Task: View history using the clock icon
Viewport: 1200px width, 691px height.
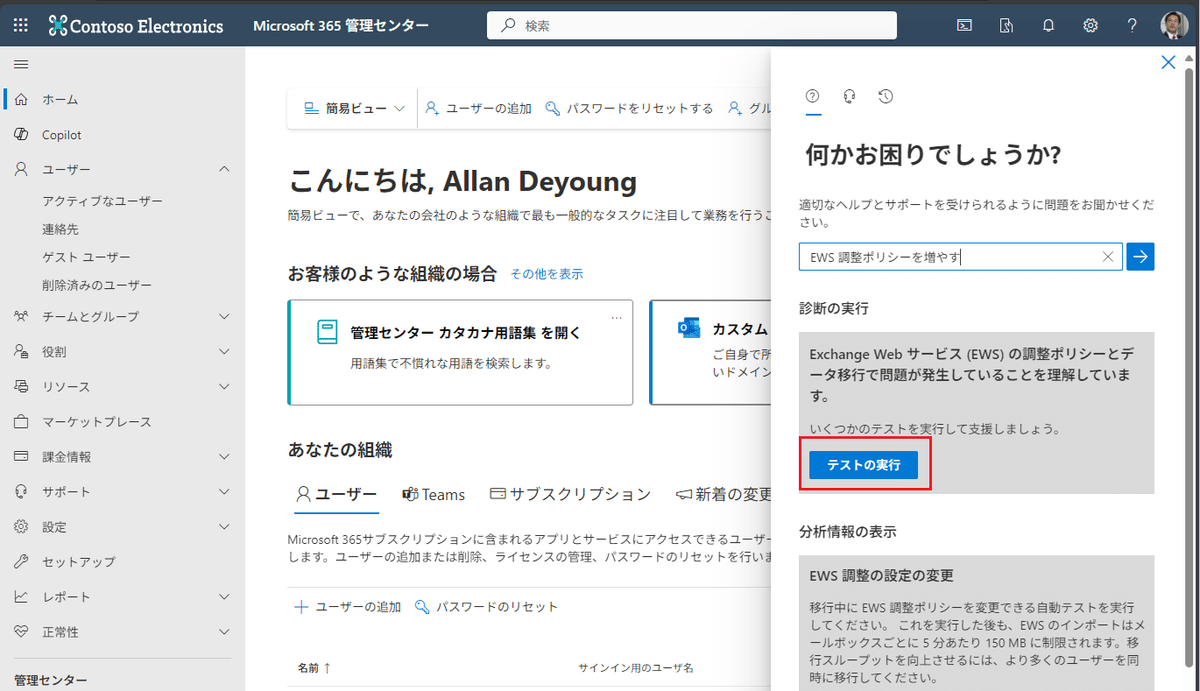Action: click(885, 96)
